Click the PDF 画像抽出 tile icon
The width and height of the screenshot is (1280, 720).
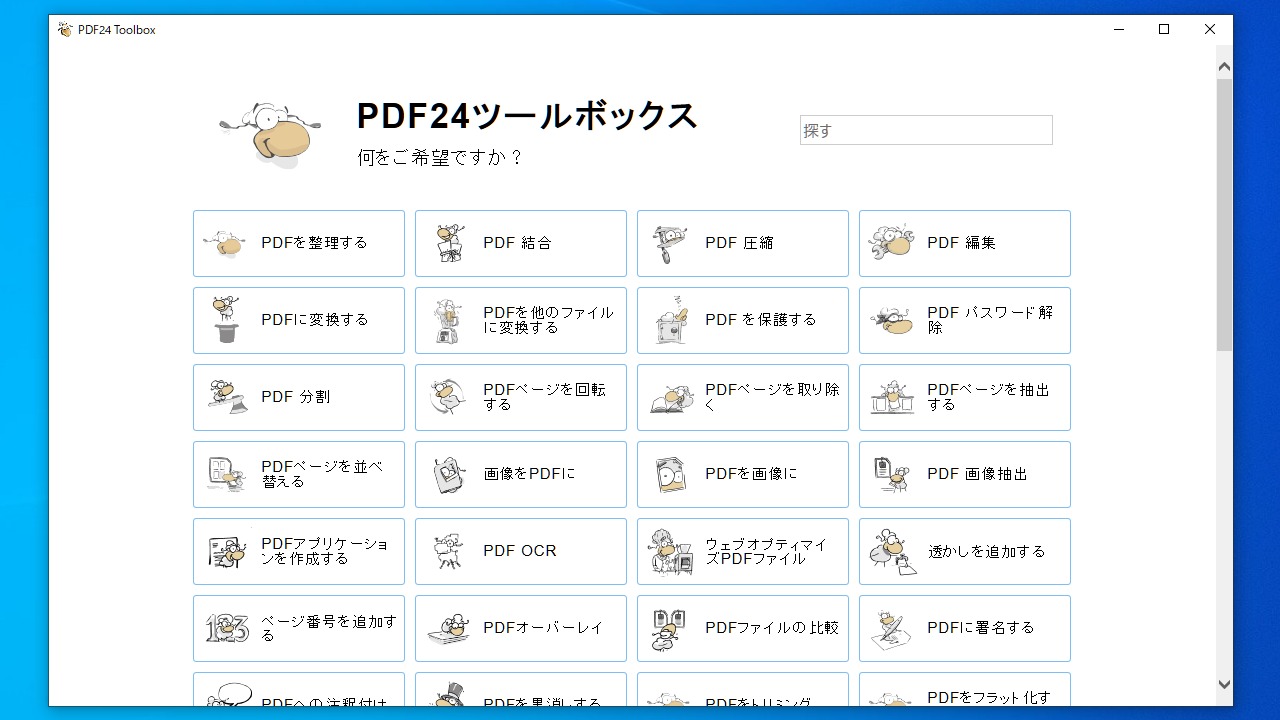tap(891, 474)
